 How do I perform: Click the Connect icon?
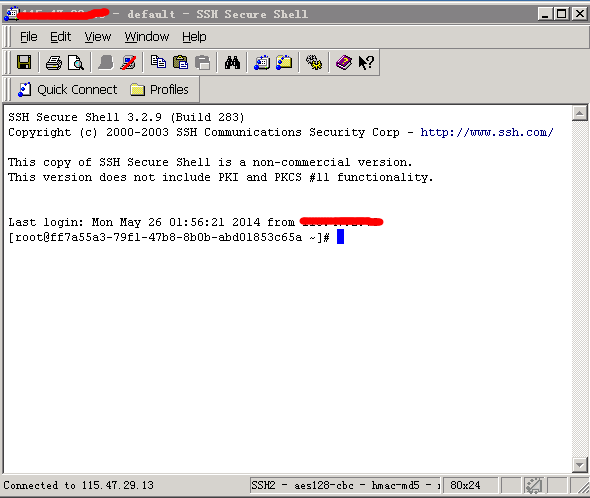click(106, 62)
